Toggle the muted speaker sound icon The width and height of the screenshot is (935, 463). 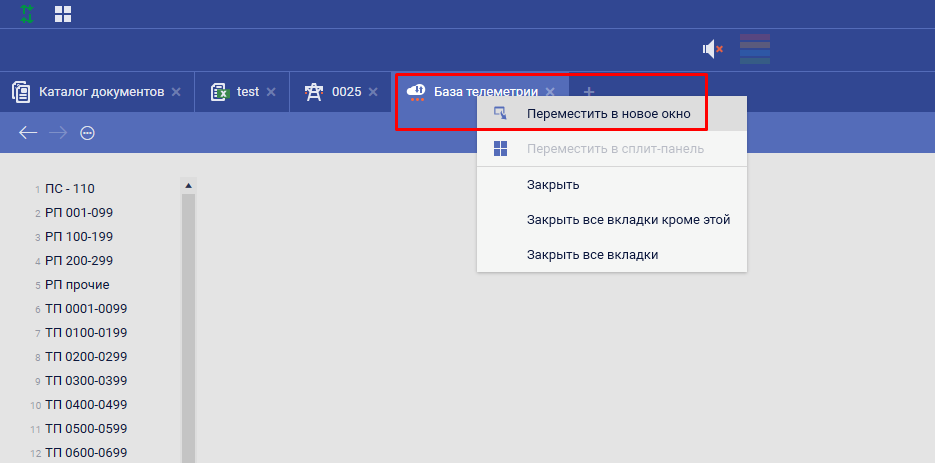tap(712, 48)
